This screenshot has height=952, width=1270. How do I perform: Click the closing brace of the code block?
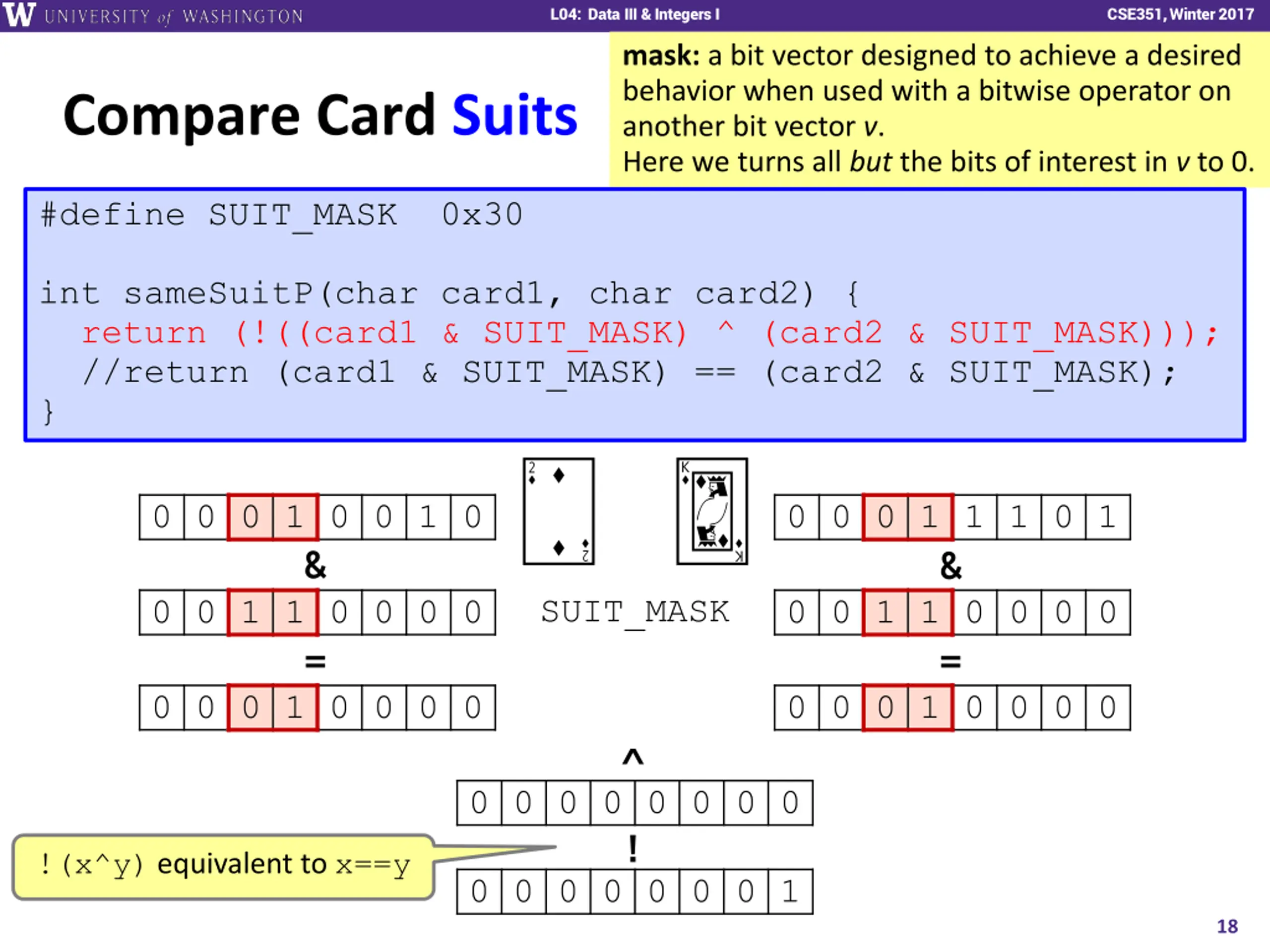coord(48,413)
